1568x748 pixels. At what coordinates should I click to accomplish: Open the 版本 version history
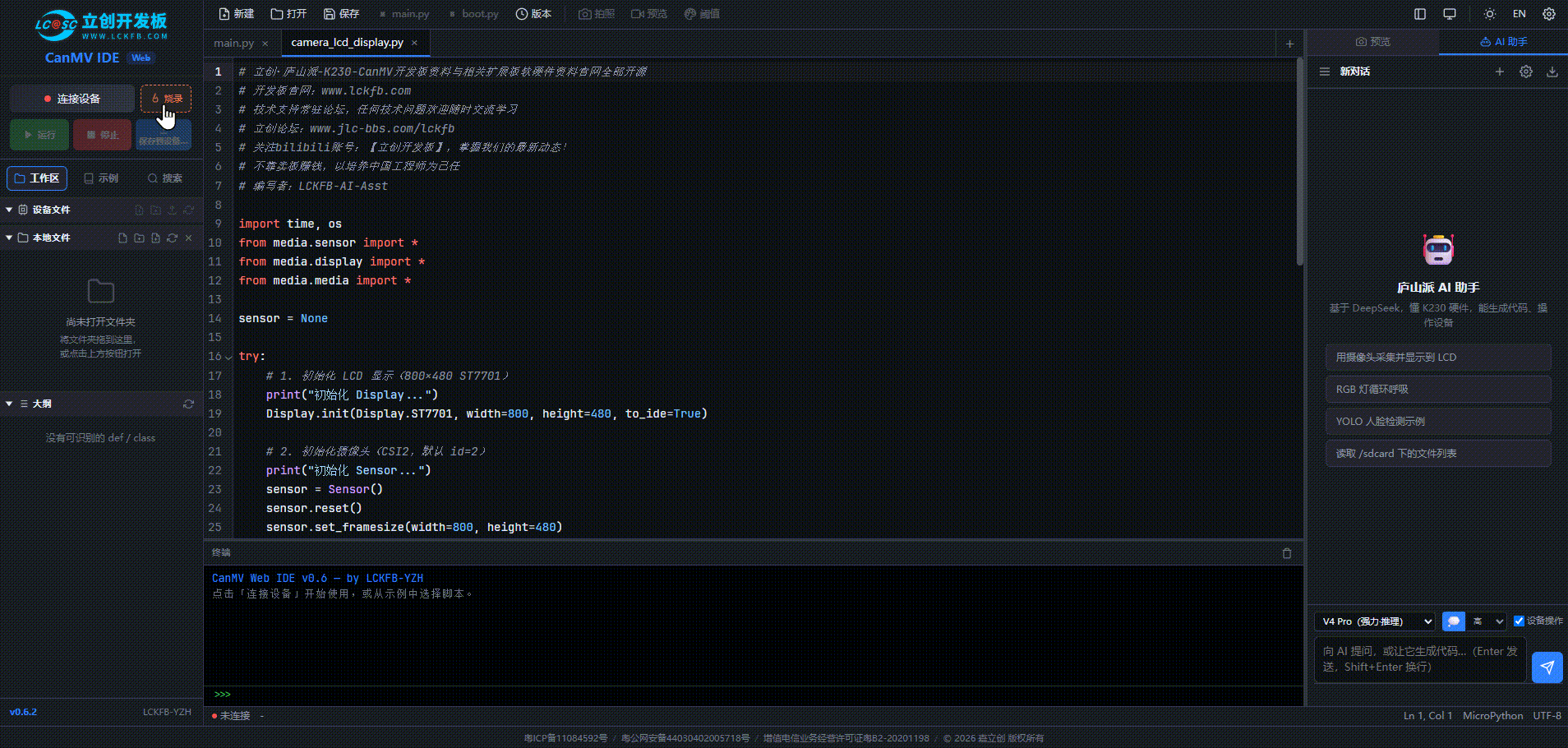coord(533,14)
